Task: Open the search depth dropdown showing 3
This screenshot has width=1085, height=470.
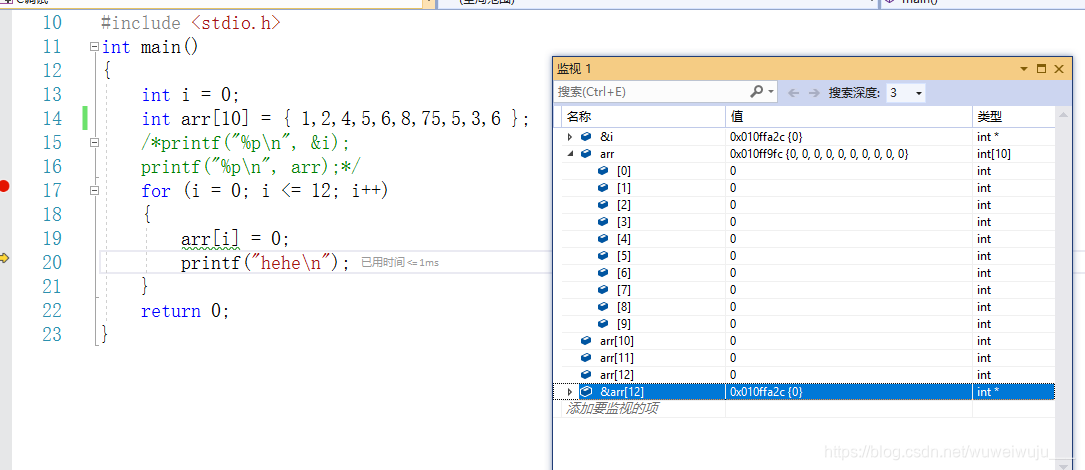Action: (x=906, y=92)
